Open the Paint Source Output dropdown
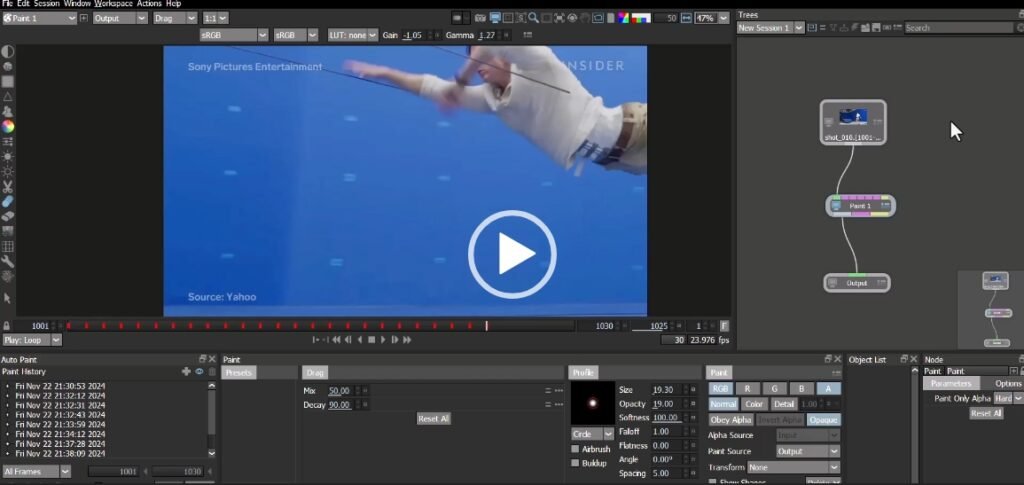 (808, 451)
